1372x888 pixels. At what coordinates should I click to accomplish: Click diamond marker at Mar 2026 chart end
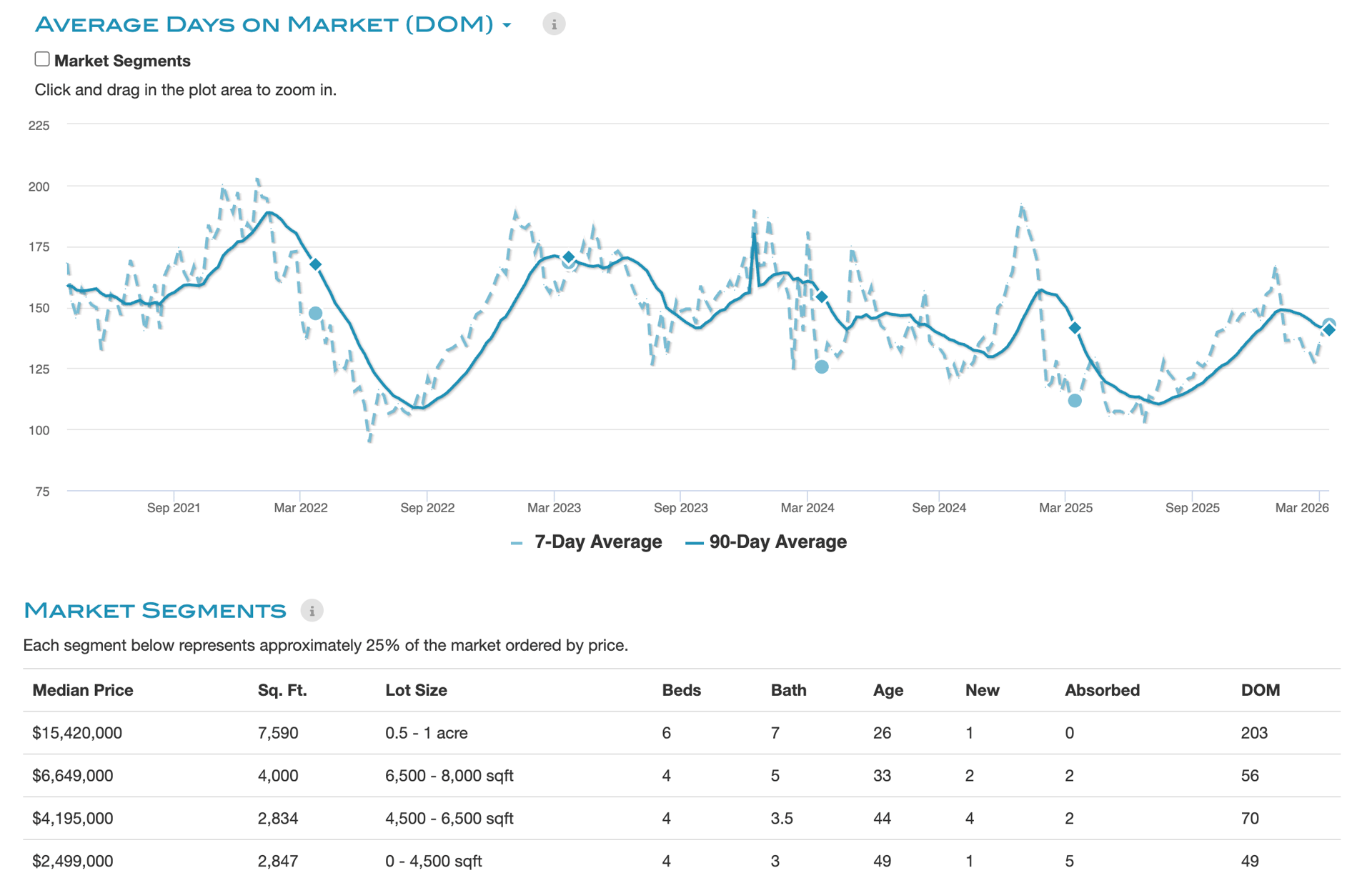1328,329
